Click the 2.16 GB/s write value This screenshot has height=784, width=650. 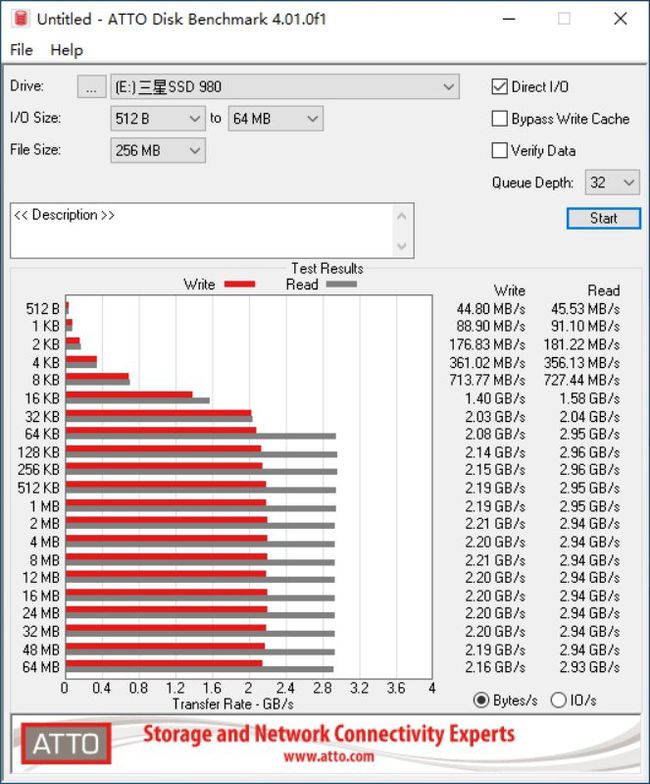495,667
